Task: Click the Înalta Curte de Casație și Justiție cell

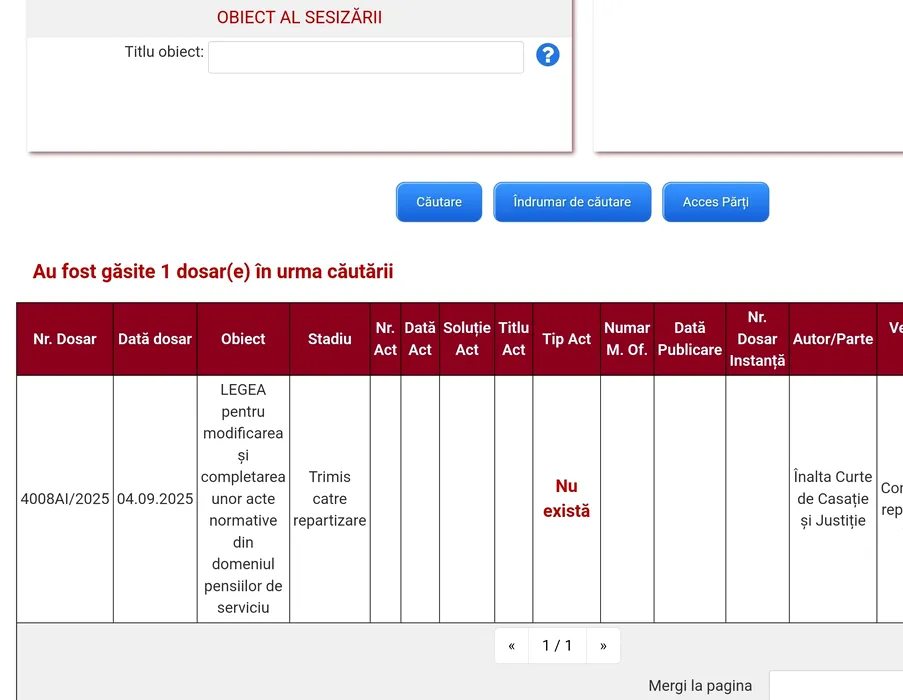Action: 832,499
